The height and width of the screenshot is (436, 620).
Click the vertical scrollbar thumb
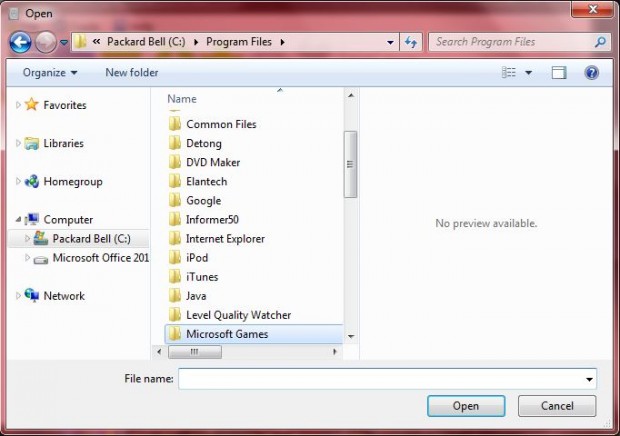[x=350, y=164]
